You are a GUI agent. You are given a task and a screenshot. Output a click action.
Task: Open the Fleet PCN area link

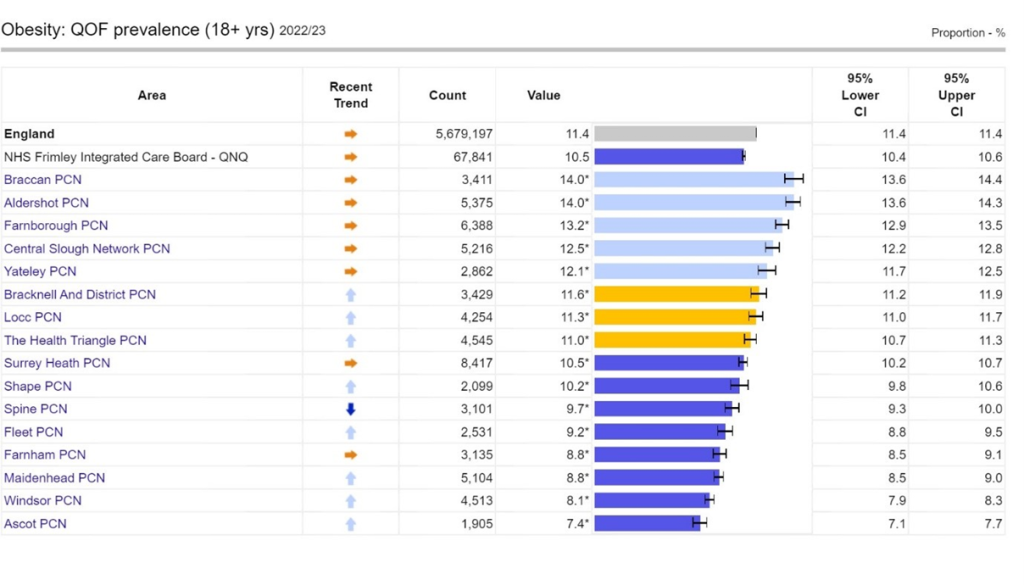click(x=33, y=432)
